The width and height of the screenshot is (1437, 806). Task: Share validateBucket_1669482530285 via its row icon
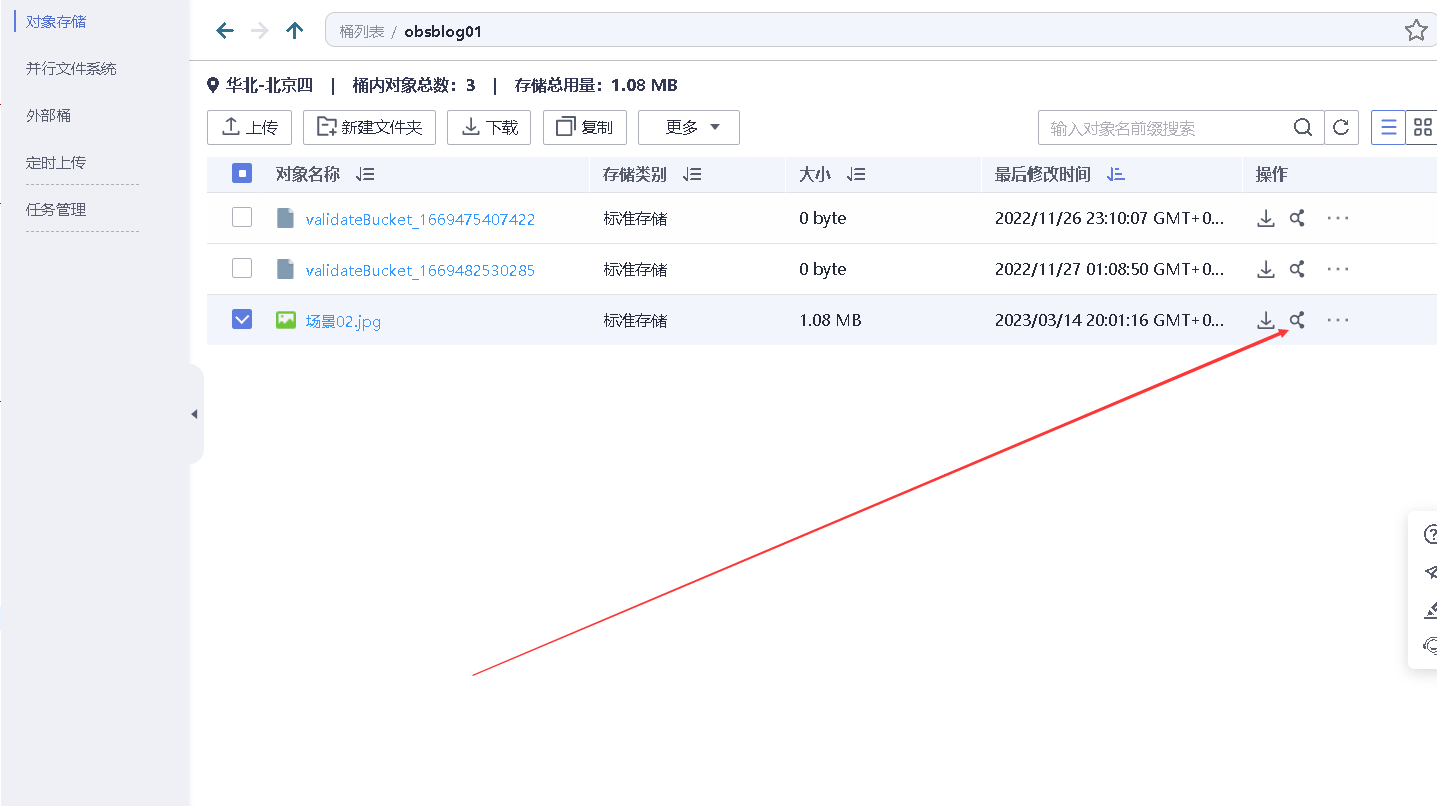[x=1297, y=269]
